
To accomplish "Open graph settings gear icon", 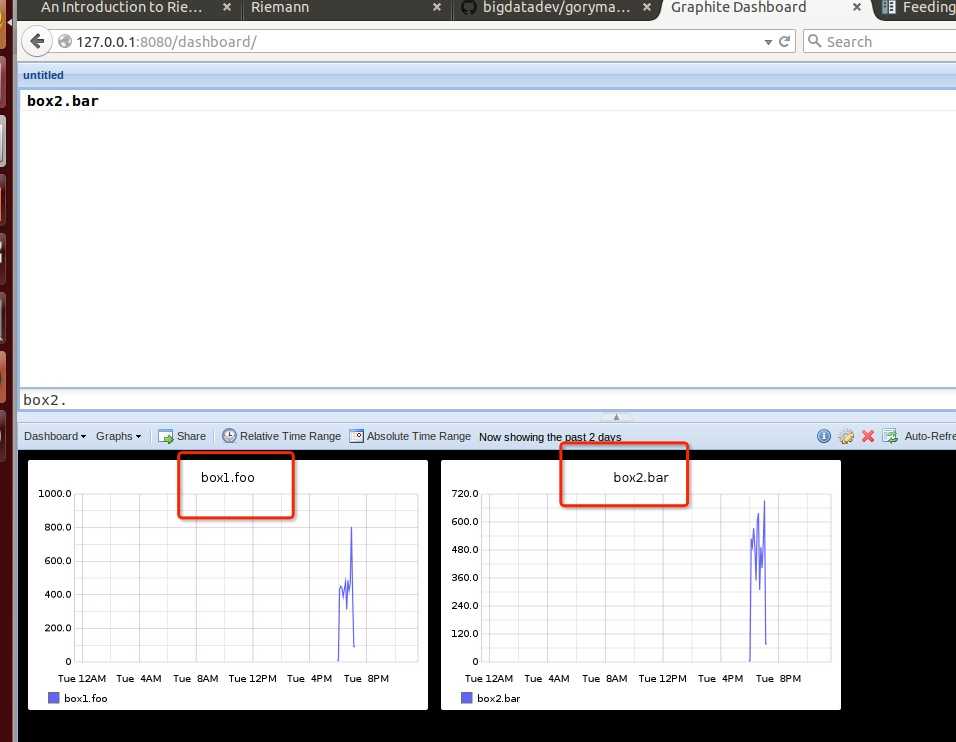I will [x=846, y=437].
